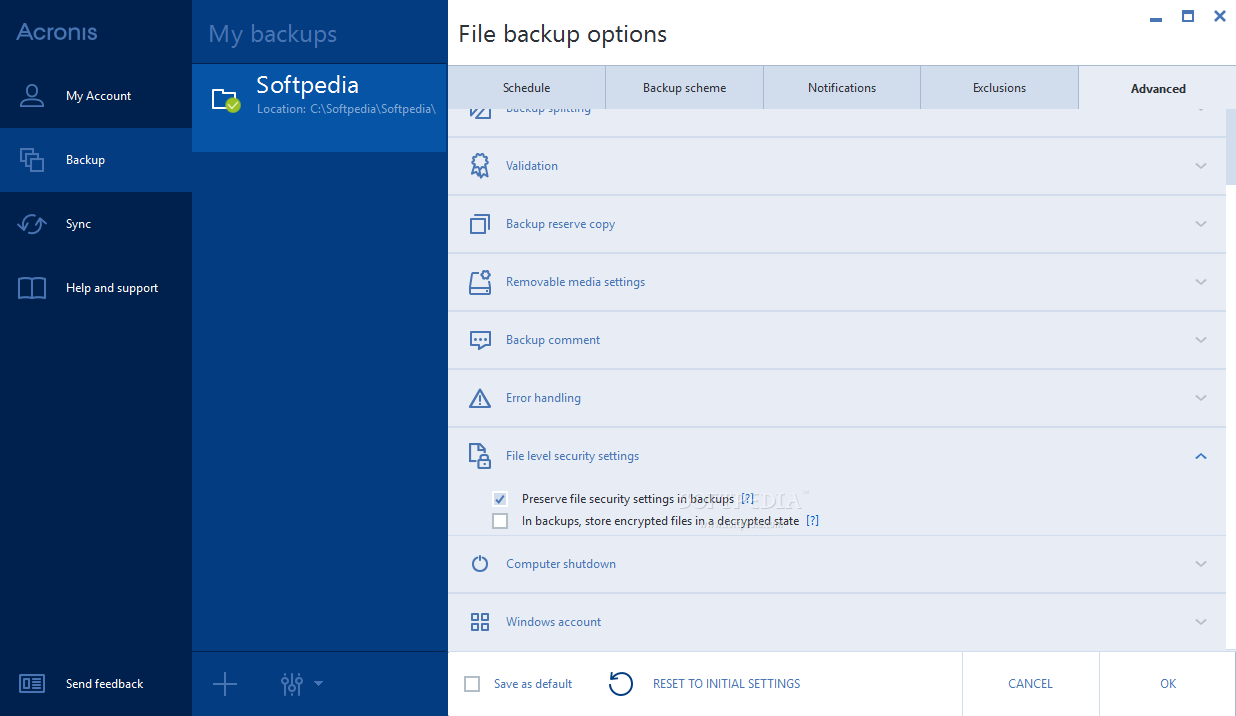Enable storing encrypted files in decrypted state

(500, 521)
